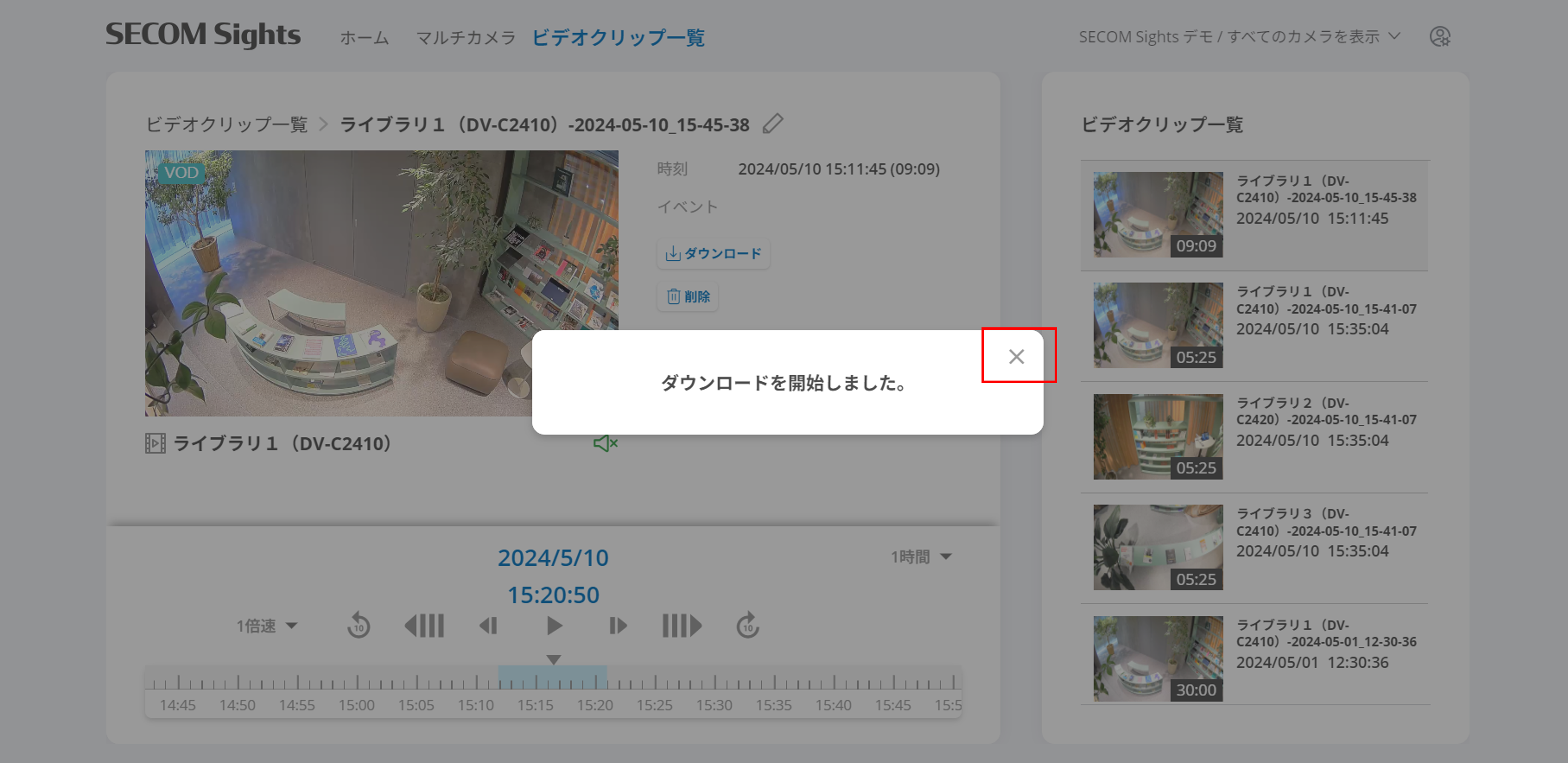Skip forward 10 seconds
The width and height of the screenshot is (1568, 763).
[x=747, y=625]
